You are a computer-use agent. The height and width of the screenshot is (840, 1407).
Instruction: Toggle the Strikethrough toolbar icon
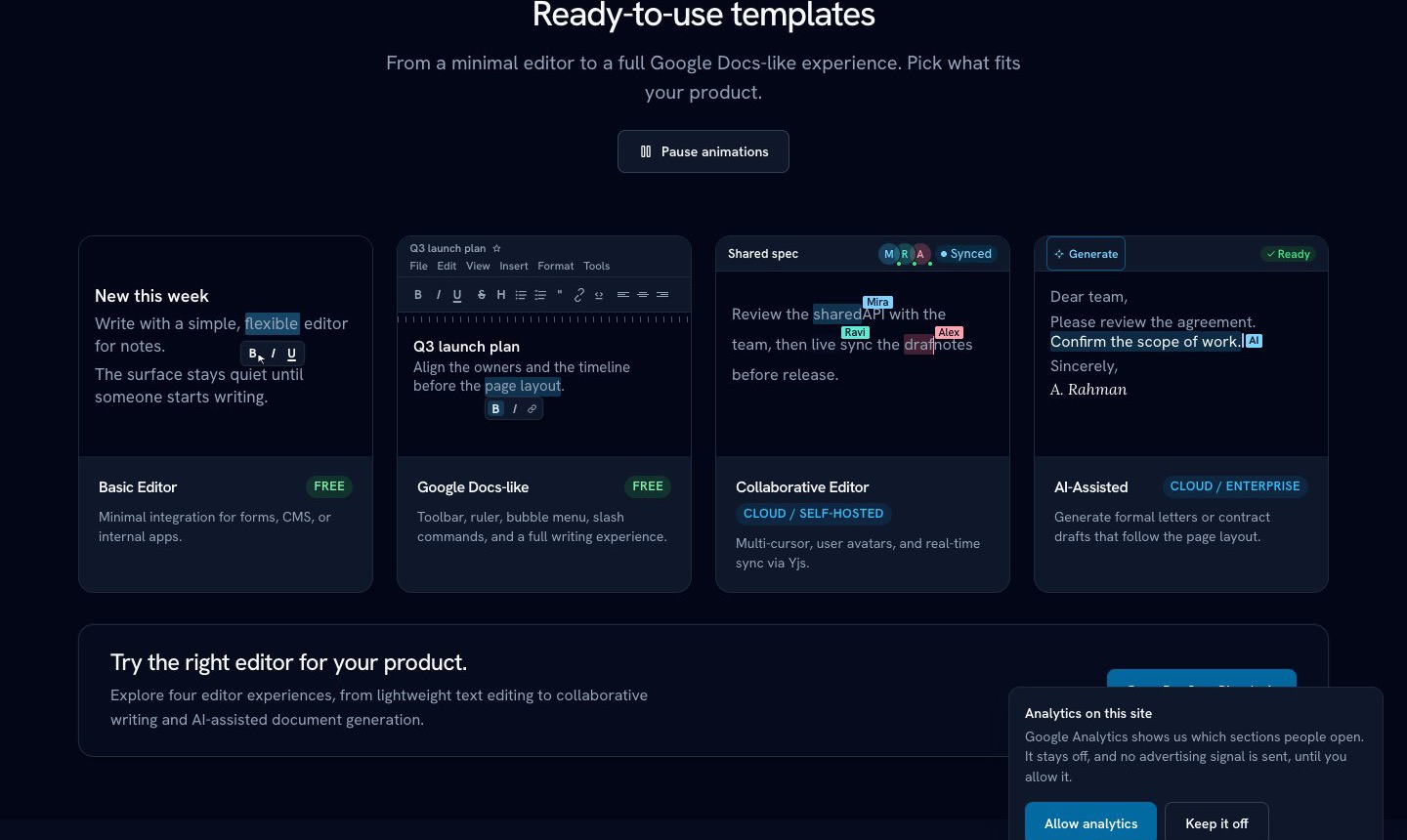482,295
